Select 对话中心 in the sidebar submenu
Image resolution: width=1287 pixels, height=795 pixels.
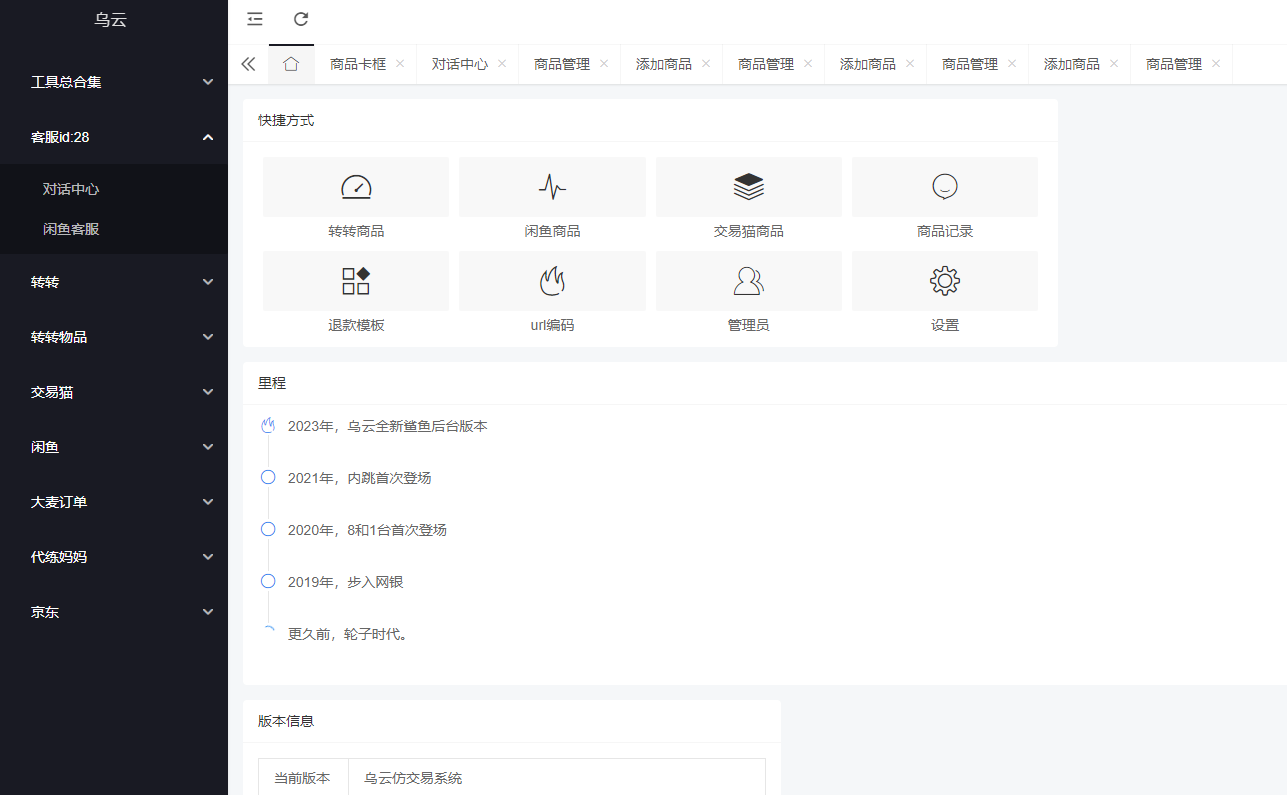(71, 189)
